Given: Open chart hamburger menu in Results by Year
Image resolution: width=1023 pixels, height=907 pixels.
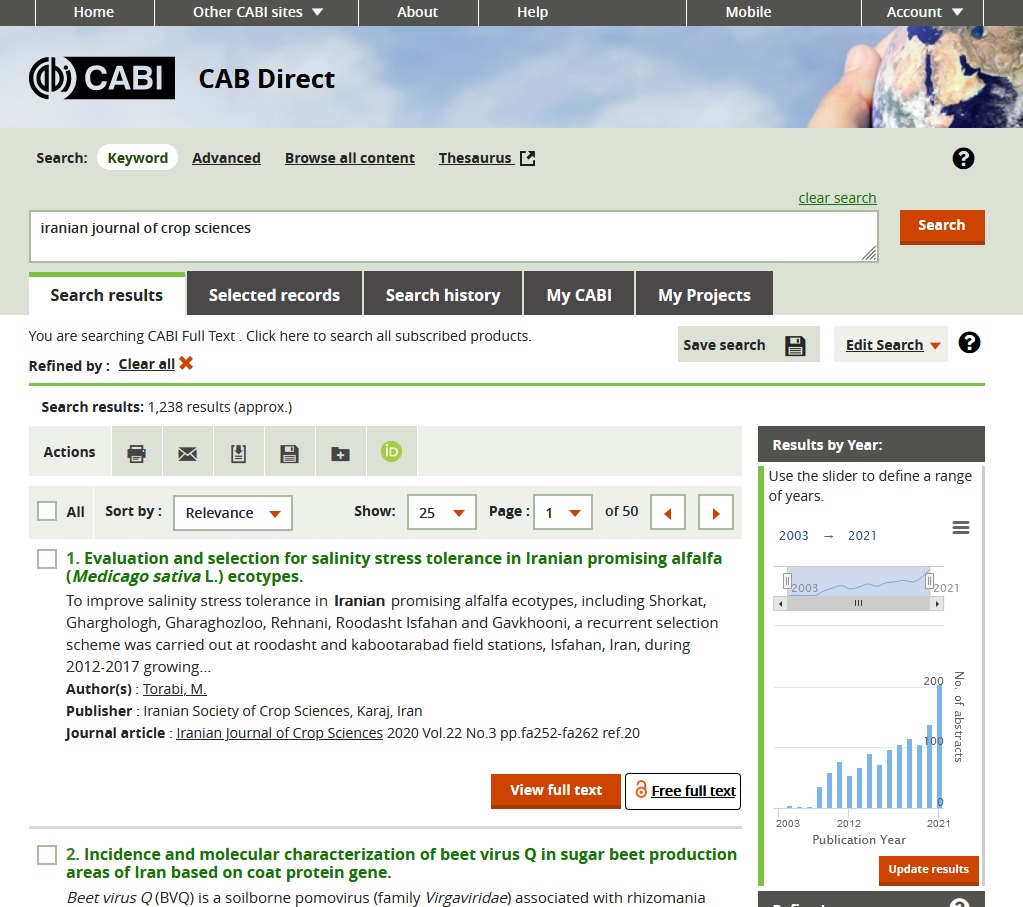Looking at the screenshot, I should tap(960, 527).
